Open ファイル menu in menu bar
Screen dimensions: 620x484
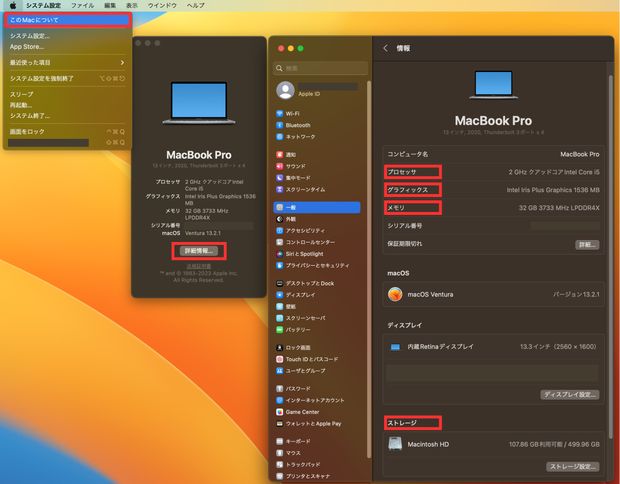(x=82, y=5)
